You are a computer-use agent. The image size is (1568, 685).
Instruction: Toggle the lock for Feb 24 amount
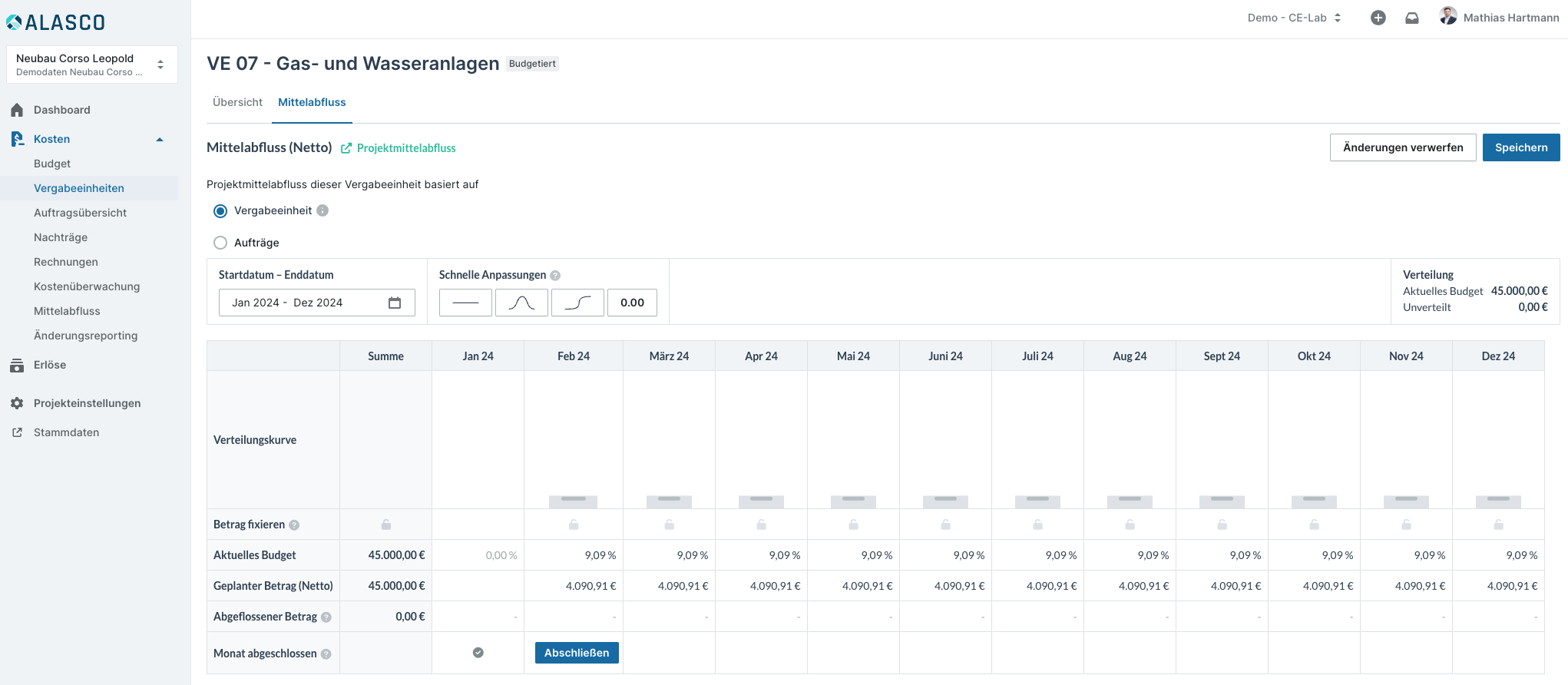coord(574,525)
